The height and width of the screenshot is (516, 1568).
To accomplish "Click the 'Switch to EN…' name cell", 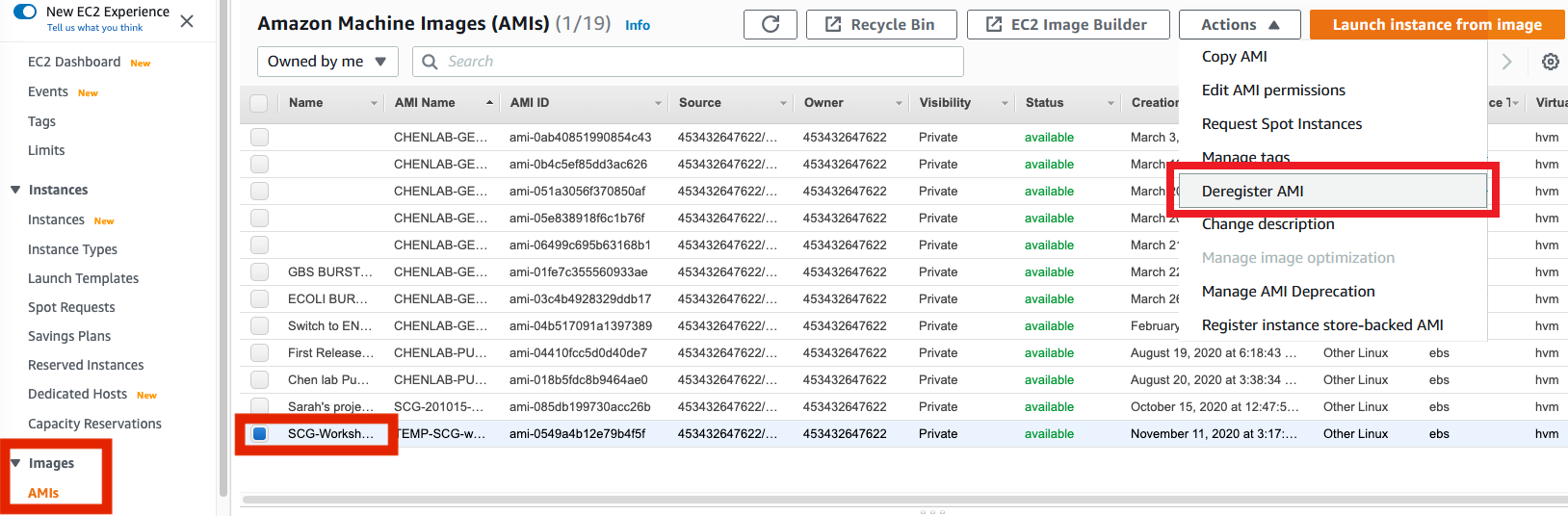I will (329, 326).
